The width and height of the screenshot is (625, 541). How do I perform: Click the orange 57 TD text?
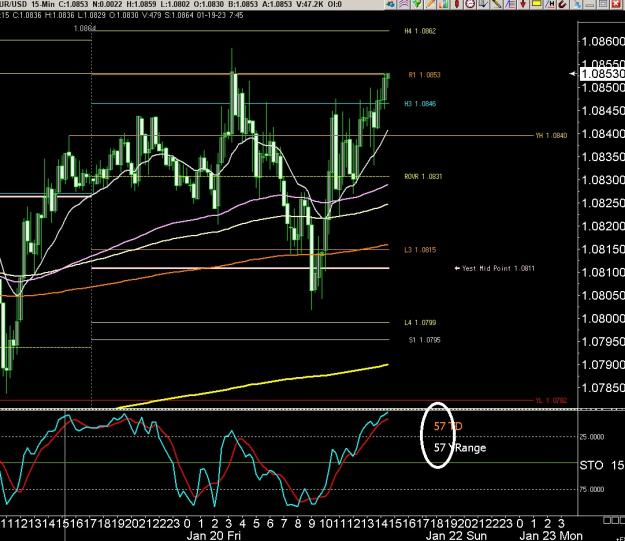click(448, 426)
